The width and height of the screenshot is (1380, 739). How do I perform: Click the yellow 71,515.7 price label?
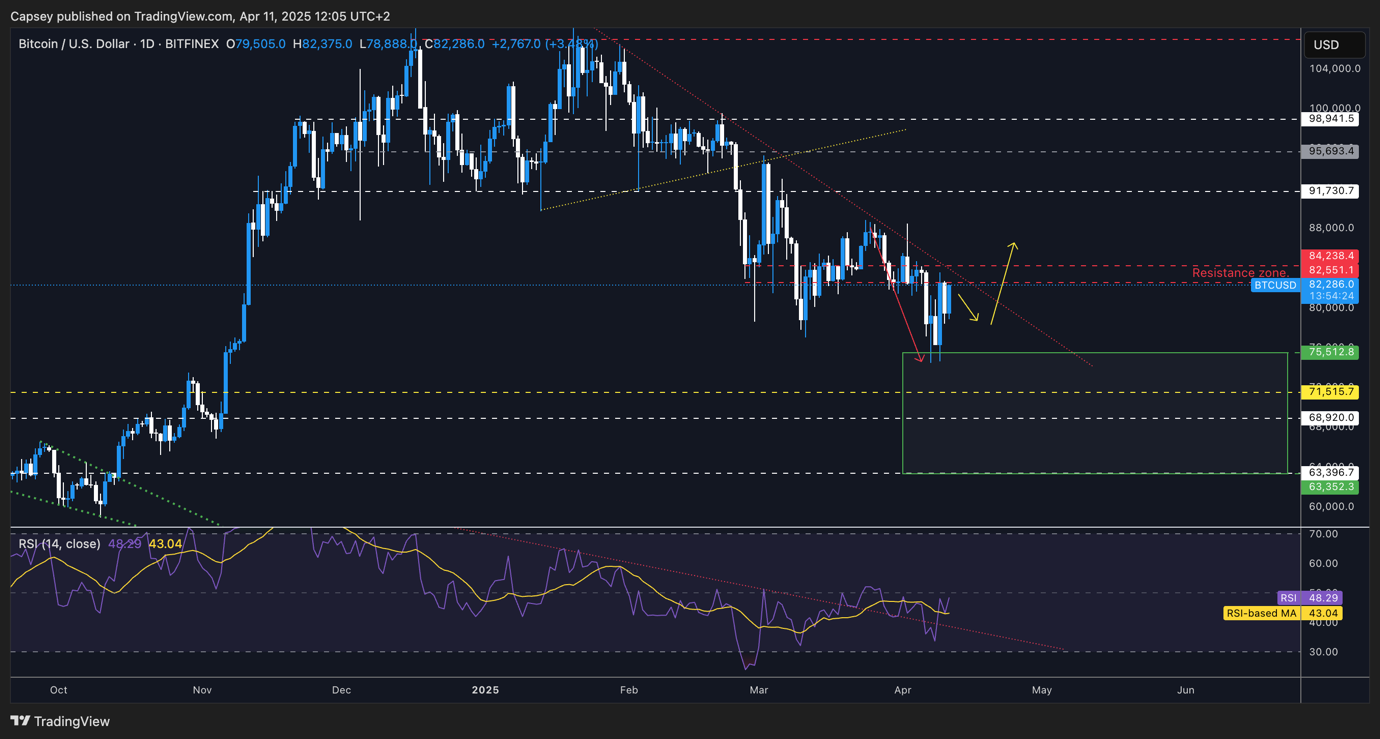[1332, 392]
